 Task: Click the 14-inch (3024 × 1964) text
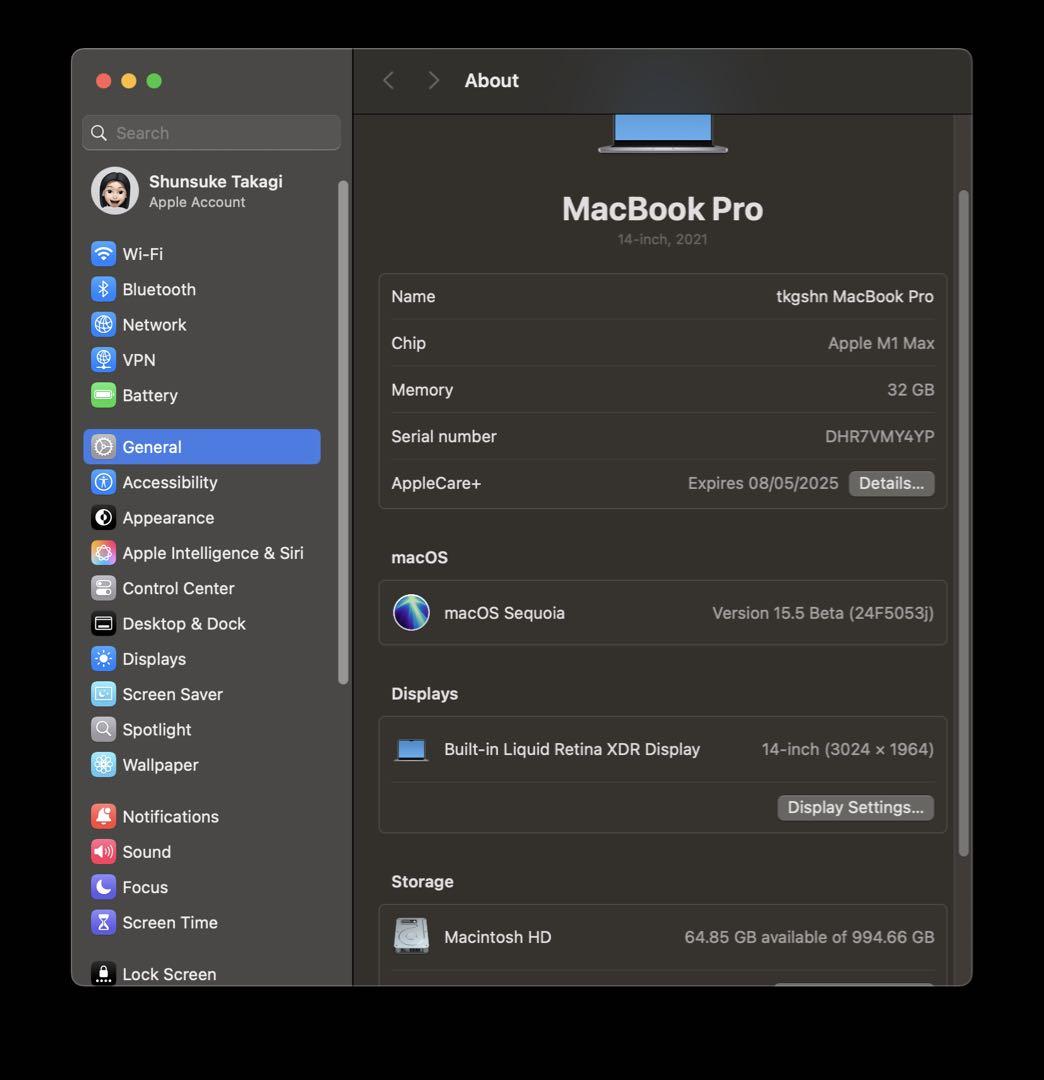pyautogui.click(x=848, y=749)
